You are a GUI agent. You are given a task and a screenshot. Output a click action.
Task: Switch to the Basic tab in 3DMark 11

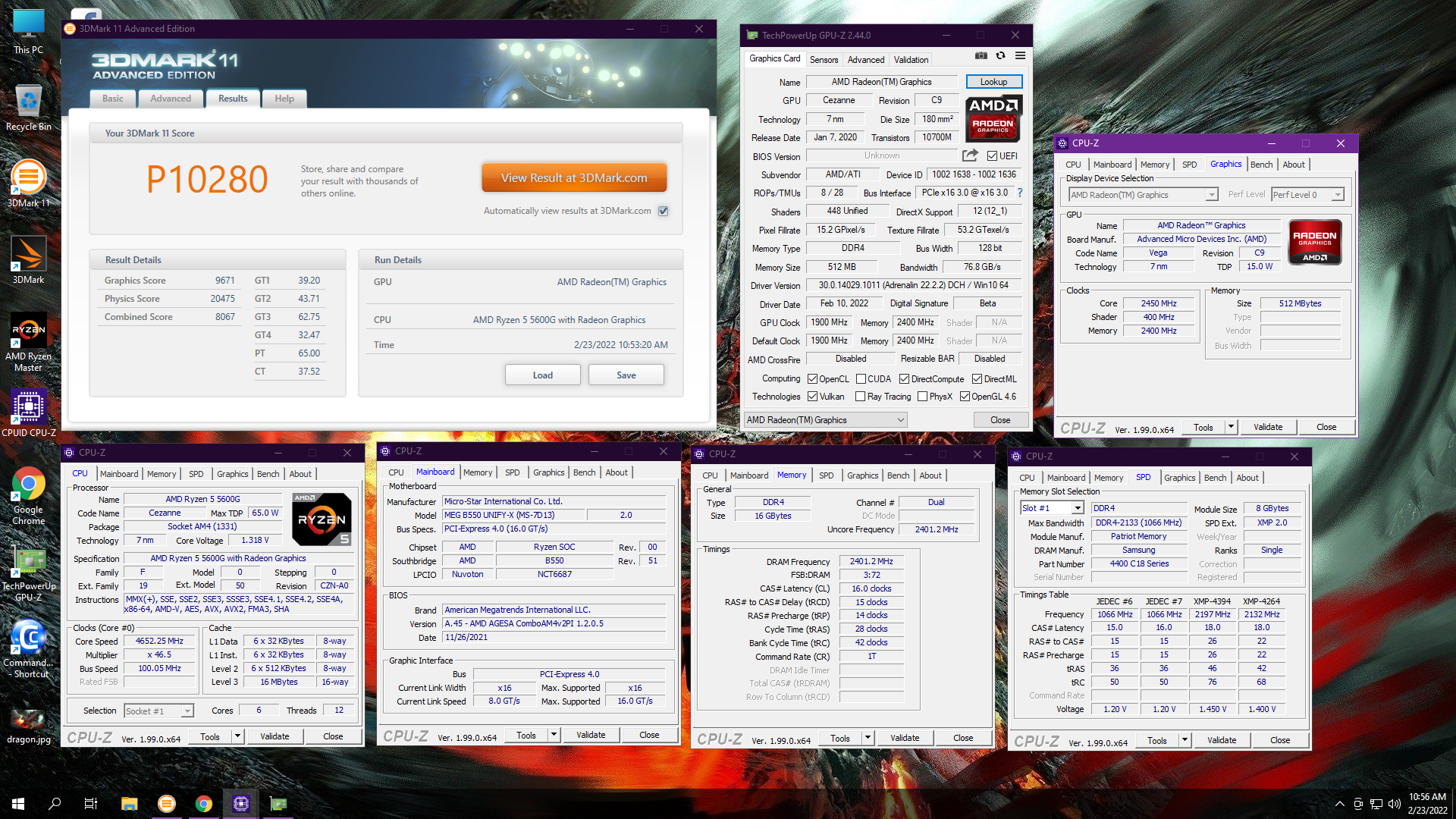[113, 99]
